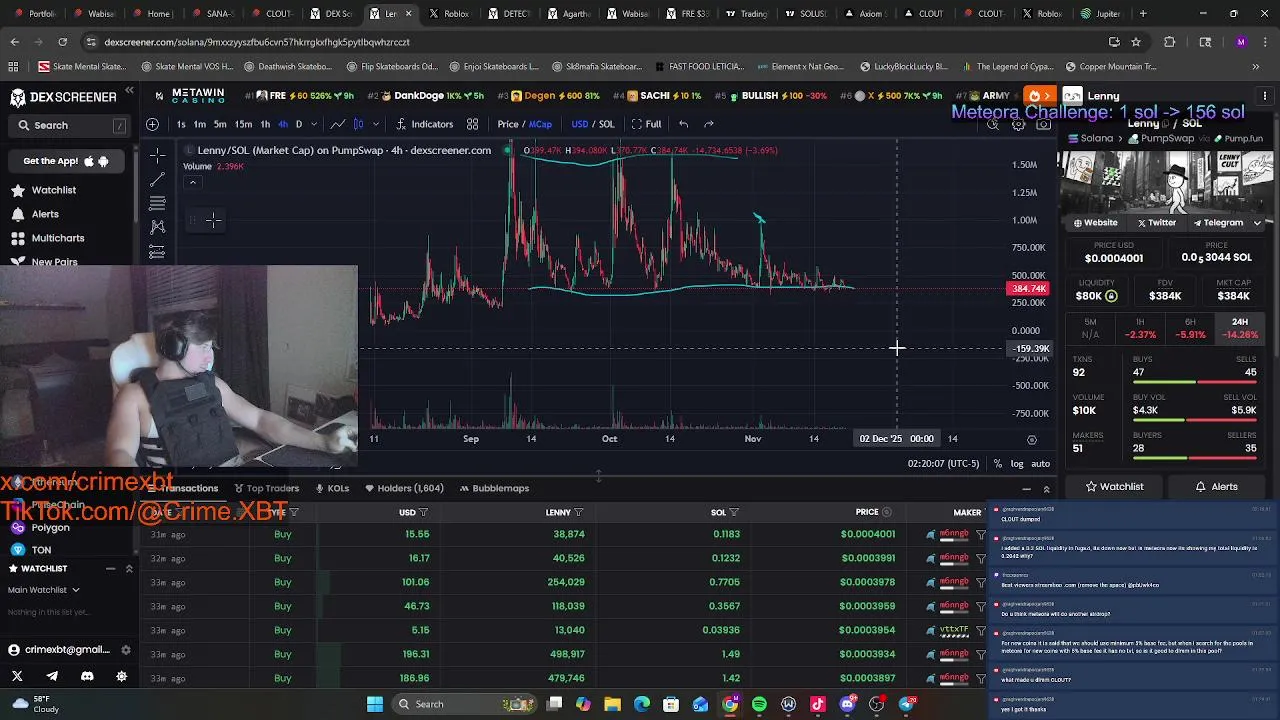Open Spotify from the taskbar

(x=759, y=704)
